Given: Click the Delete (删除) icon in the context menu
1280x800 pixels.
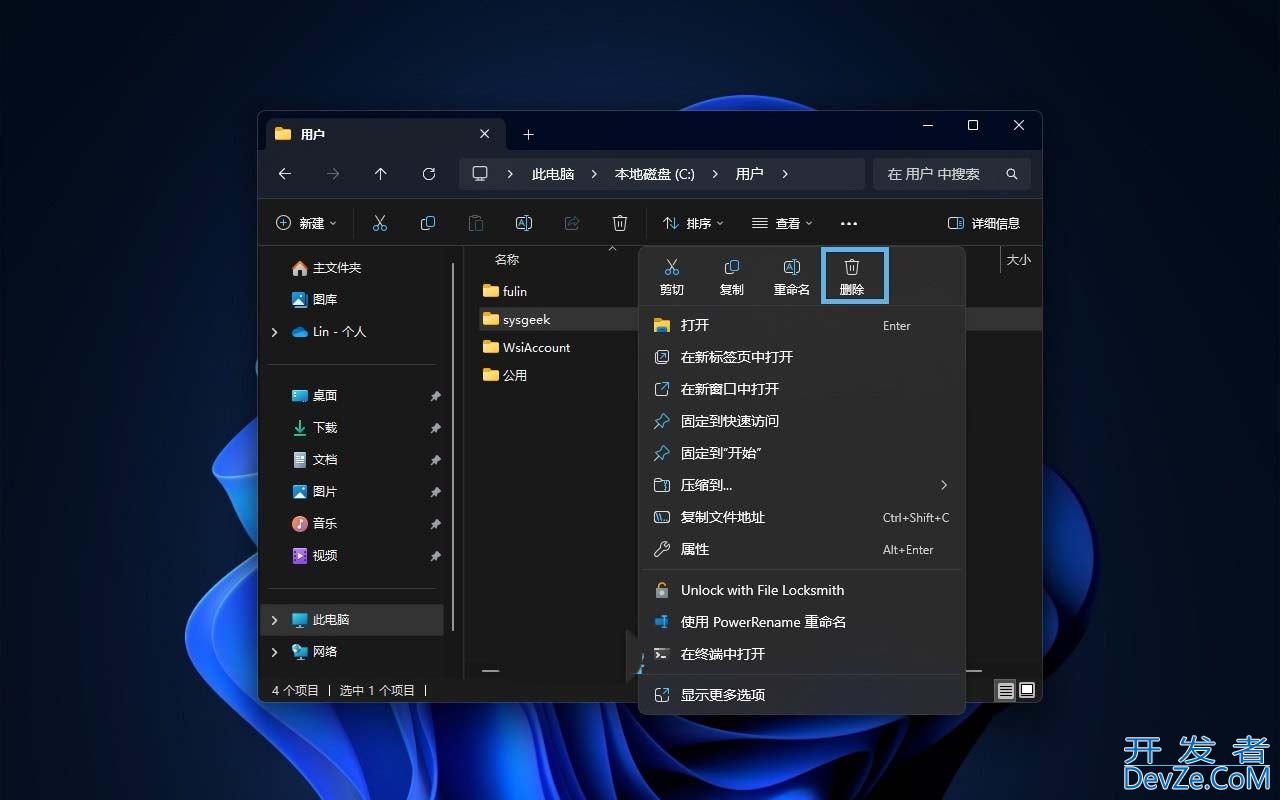Looking at the screenshot, I should coord(852,267).
